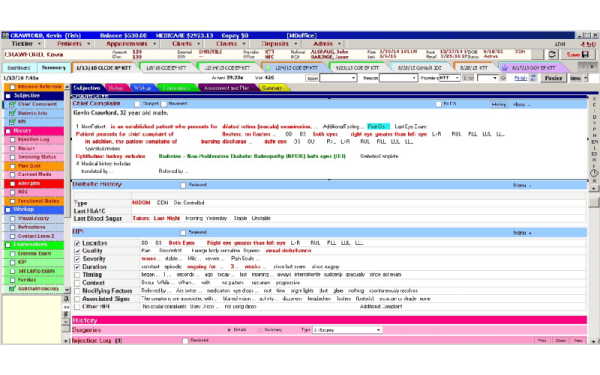Screen dimensions: 600x375
Task: Open the surgeries Type dropdown
Action: [347, 330]
